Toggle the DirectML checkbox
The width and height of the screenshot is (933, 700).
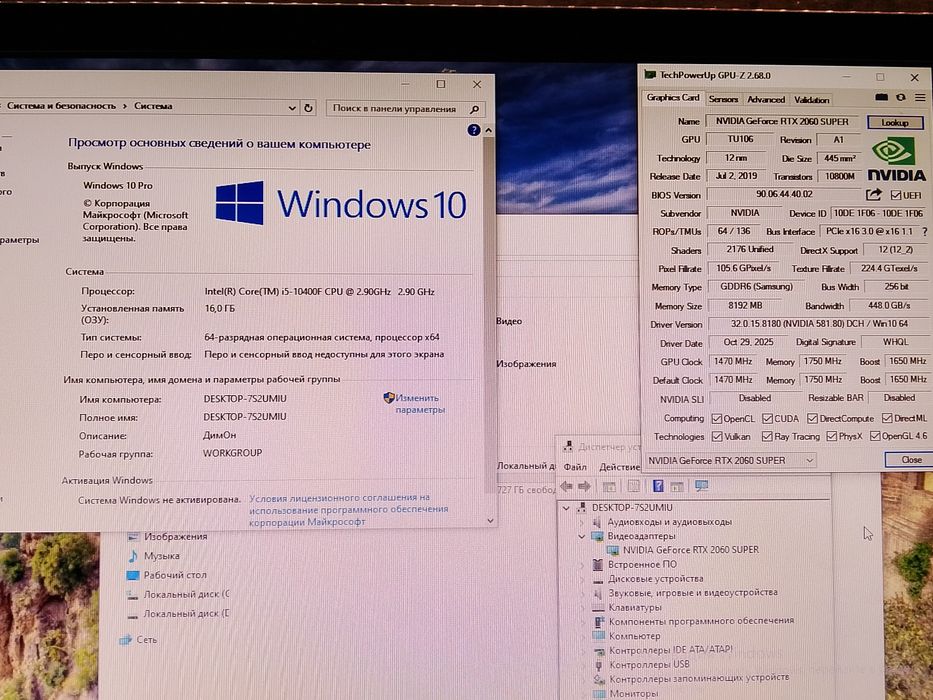[887, 418]
